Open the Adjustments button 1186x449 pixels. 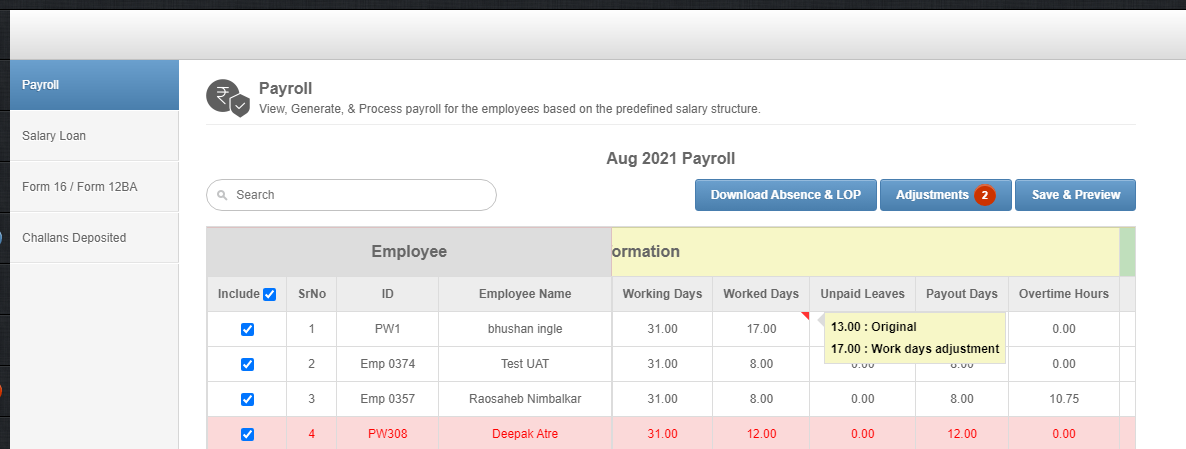945,195
